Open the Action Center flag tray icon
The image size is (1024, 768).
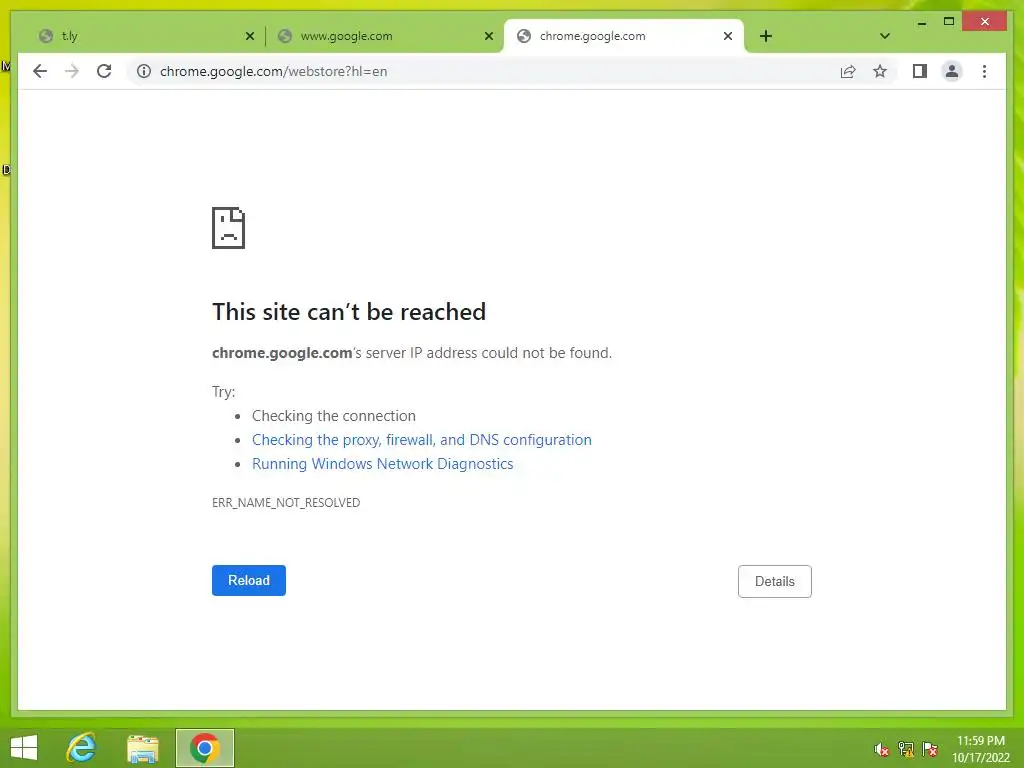coord(930,749)
